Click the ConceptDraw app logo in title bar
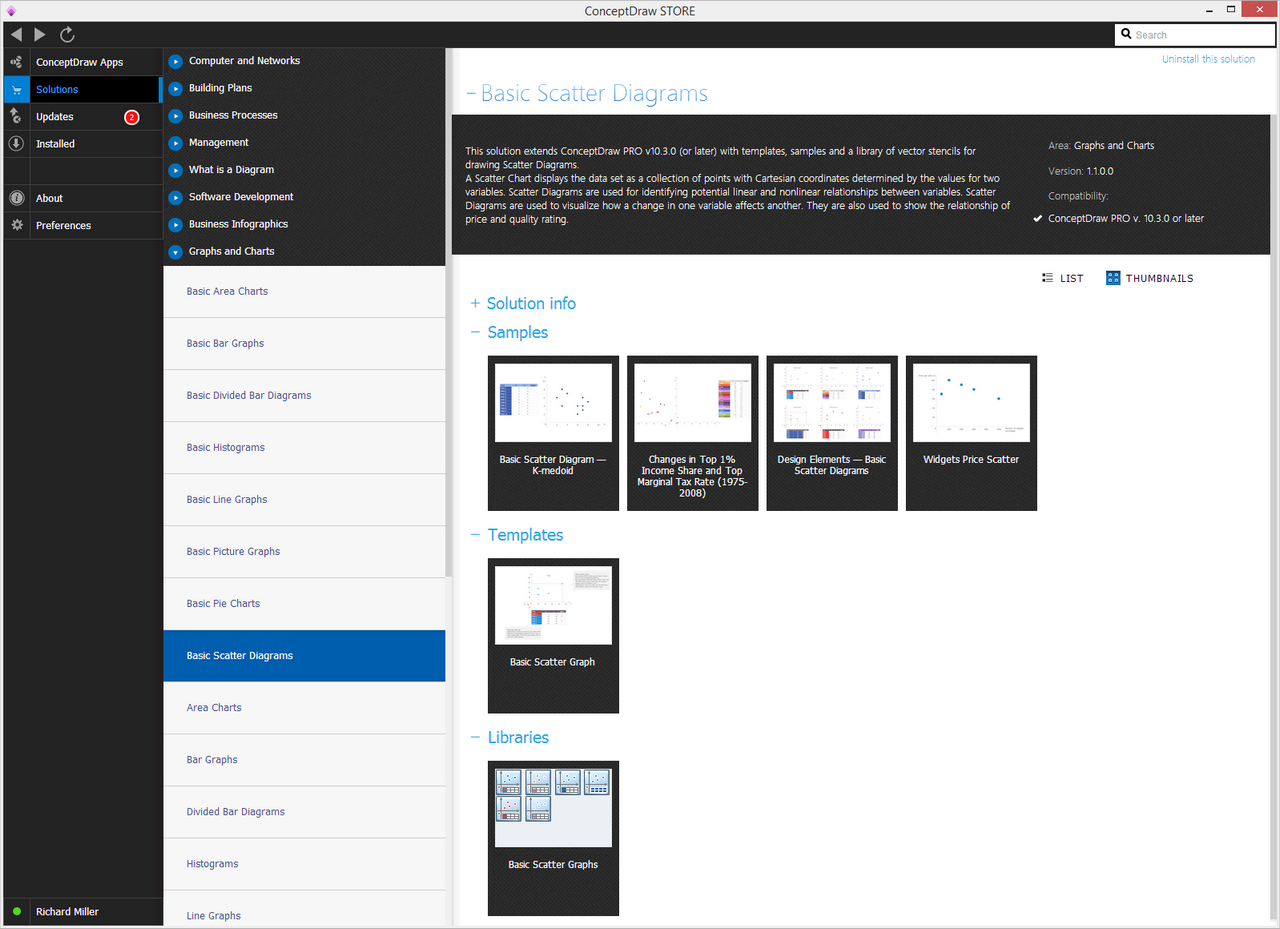The width and height of the screenshot is (1280, 929). click(x=11, y=11)
